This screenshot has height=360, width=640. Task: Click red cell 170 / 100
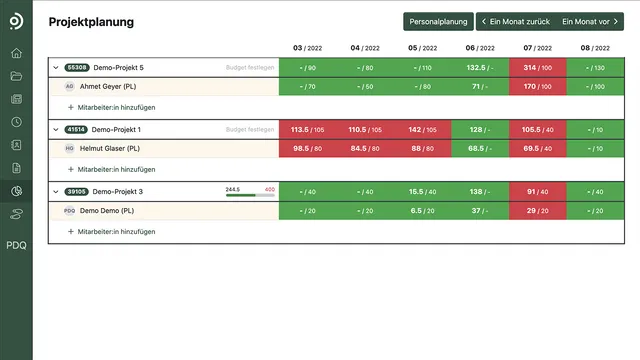(x=538, y=87)
